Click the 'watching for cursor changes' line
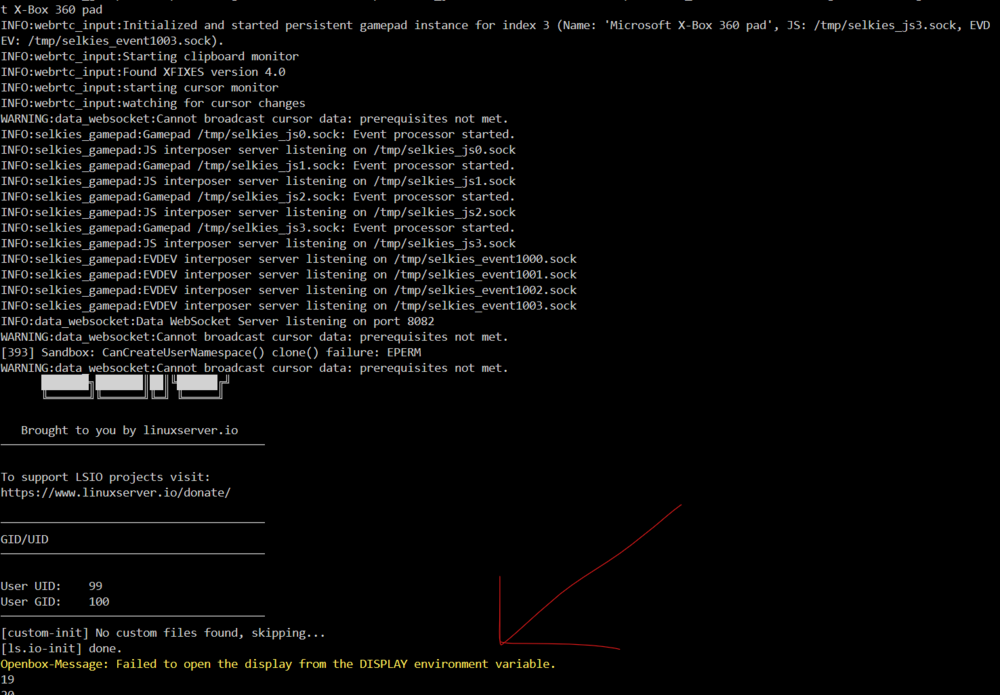1000x695 pixels. (x=153, y=103)
